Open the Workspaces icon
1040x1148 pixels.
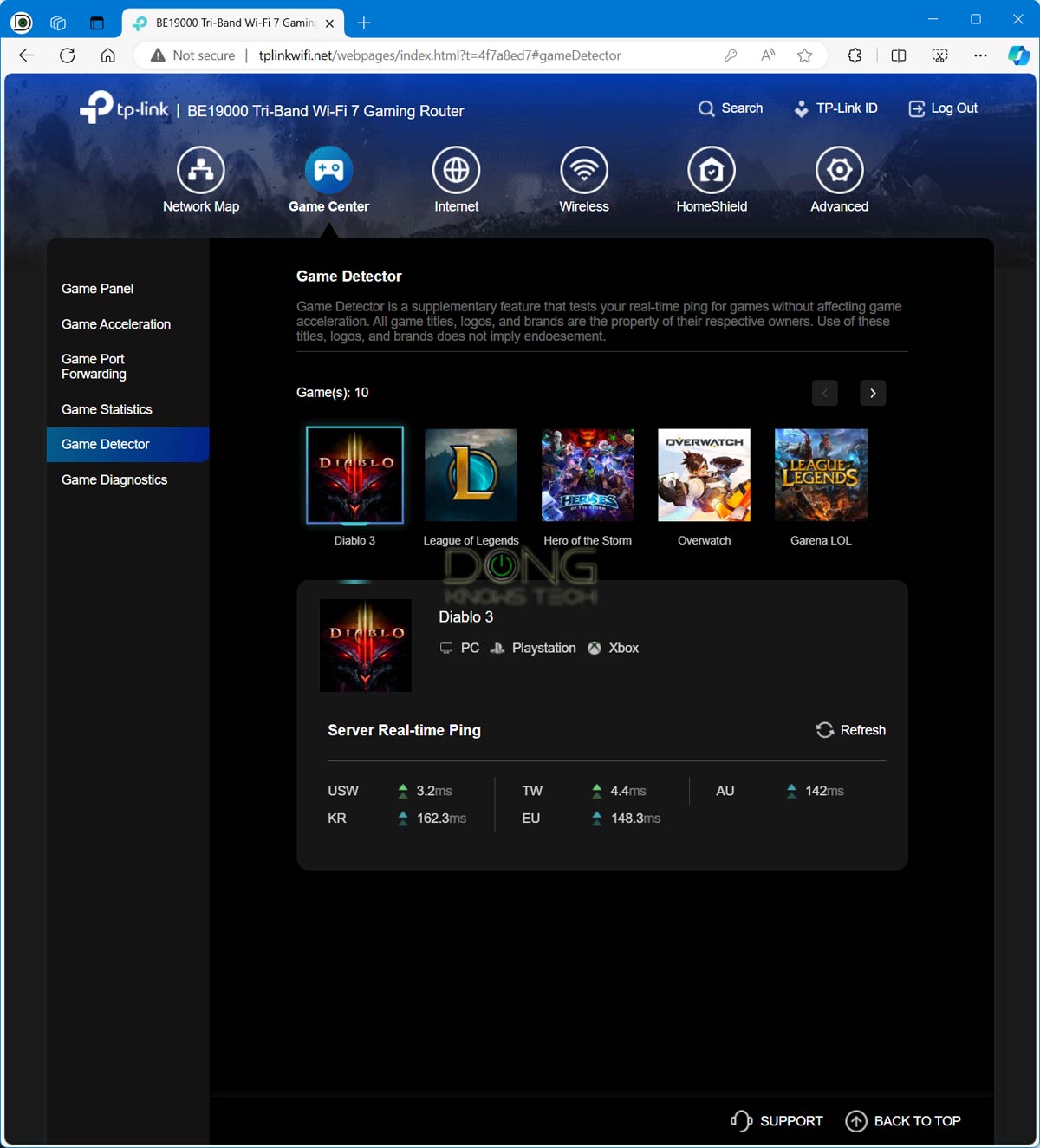pos(59,23)
